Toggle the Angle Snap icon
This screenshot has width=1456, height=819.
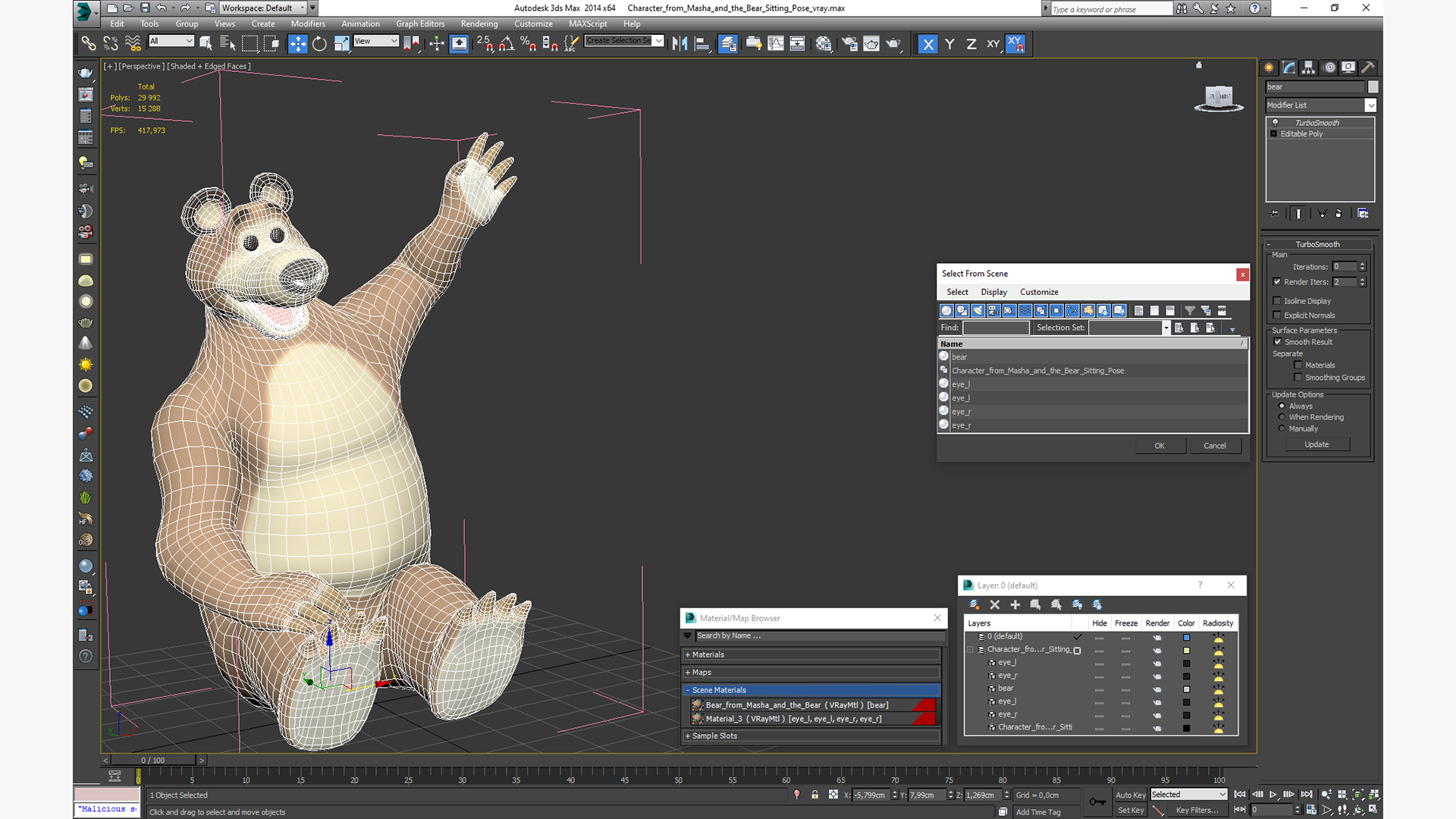[506, 44]
